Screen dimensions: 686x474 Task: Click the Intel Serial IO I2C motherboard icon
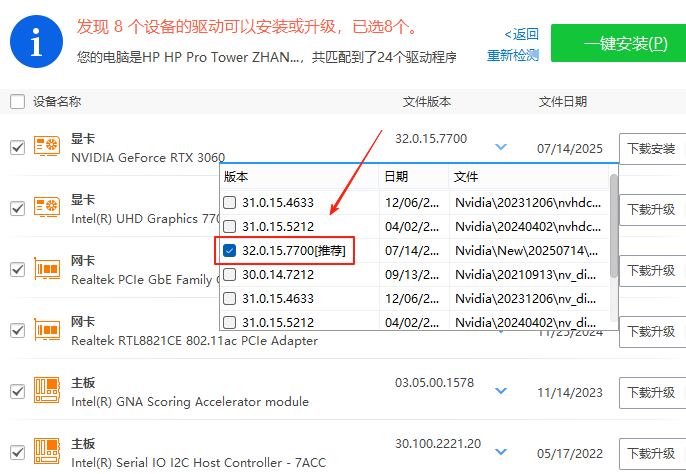click(48, 452)
